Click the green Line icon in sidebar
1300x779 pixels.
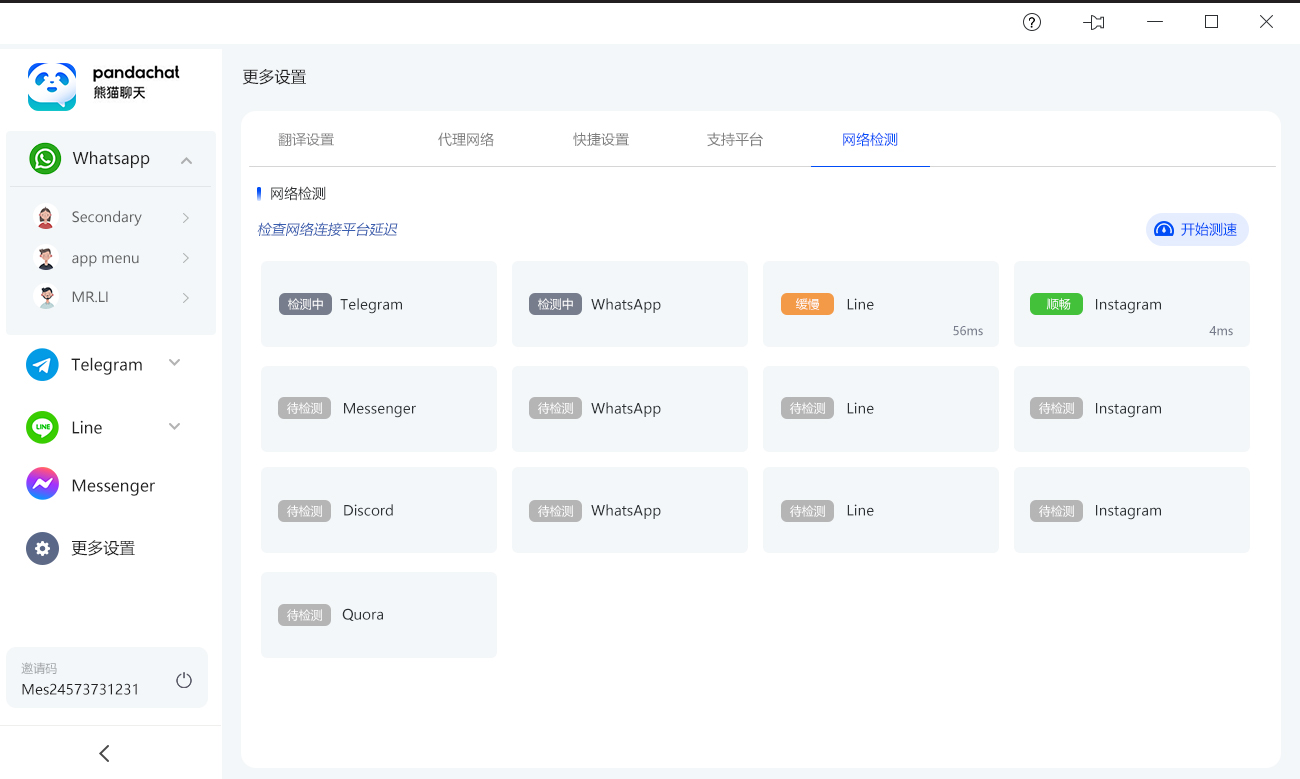[x=42, y=428]
